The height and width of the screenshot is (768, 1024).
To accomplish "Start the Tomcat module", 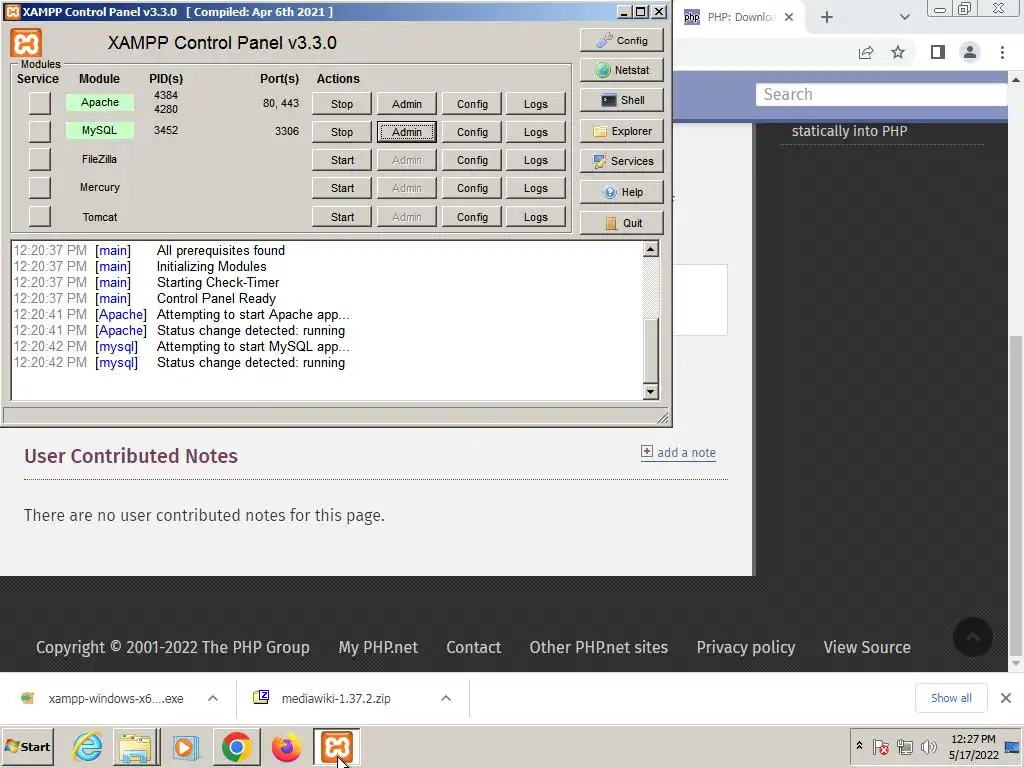I will point(342,217).
